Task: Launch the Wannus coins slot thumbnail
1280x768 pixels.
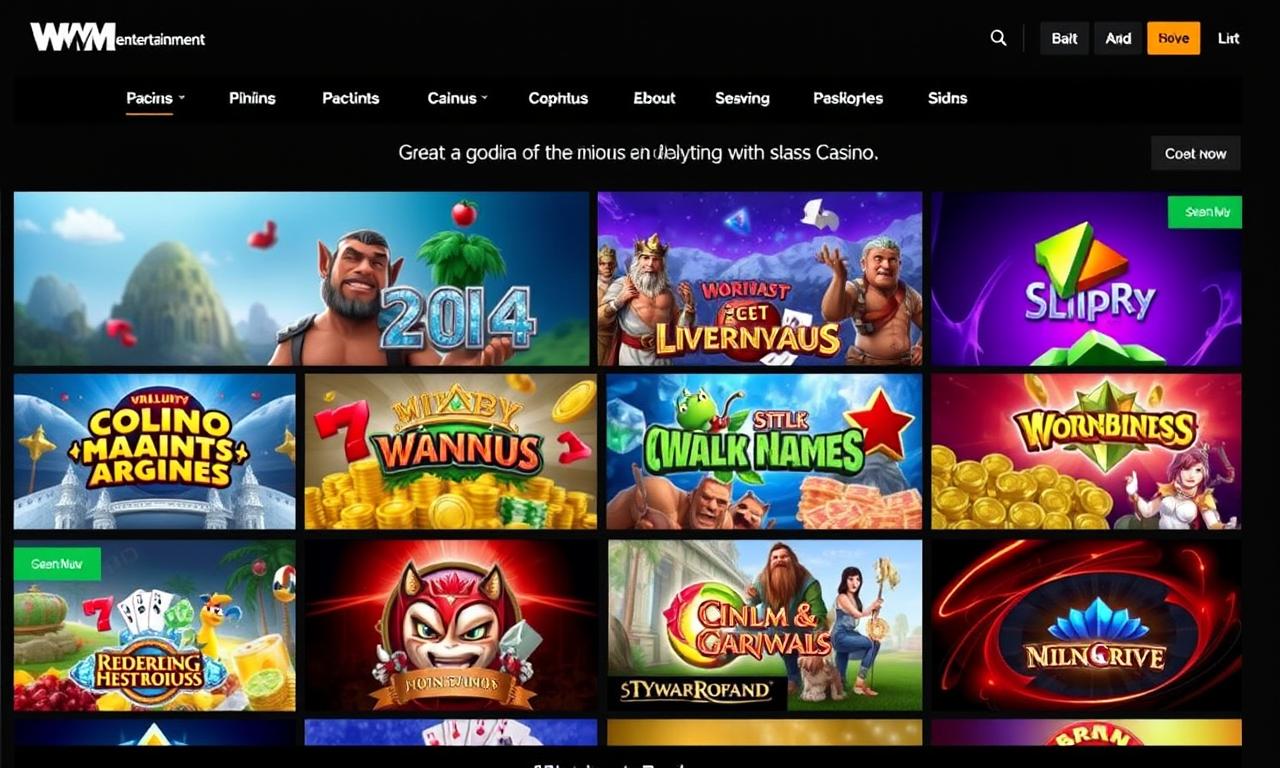Action: (451, 451)
